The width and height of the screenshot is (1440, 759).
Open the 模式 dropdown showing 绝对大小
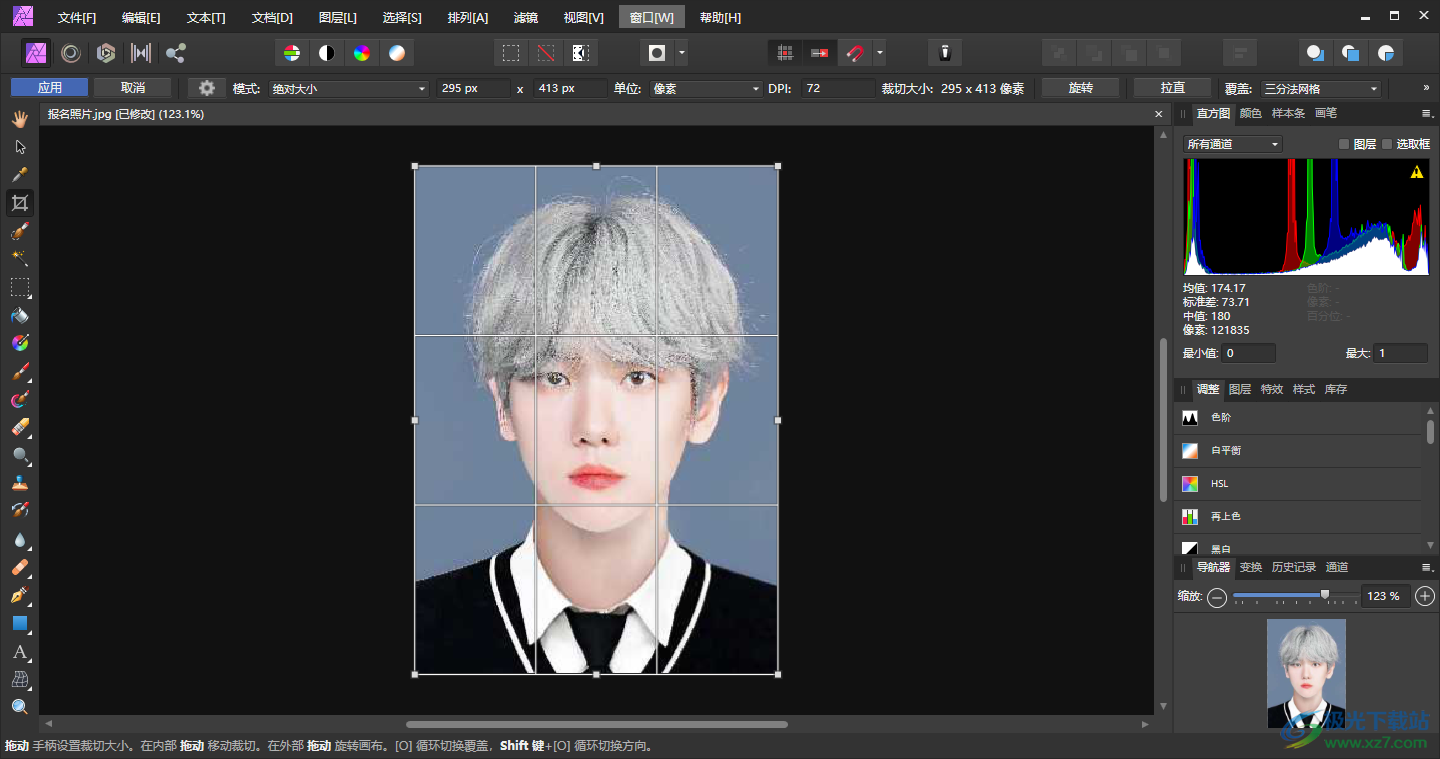pyautogui.click(x=349, y=89)
